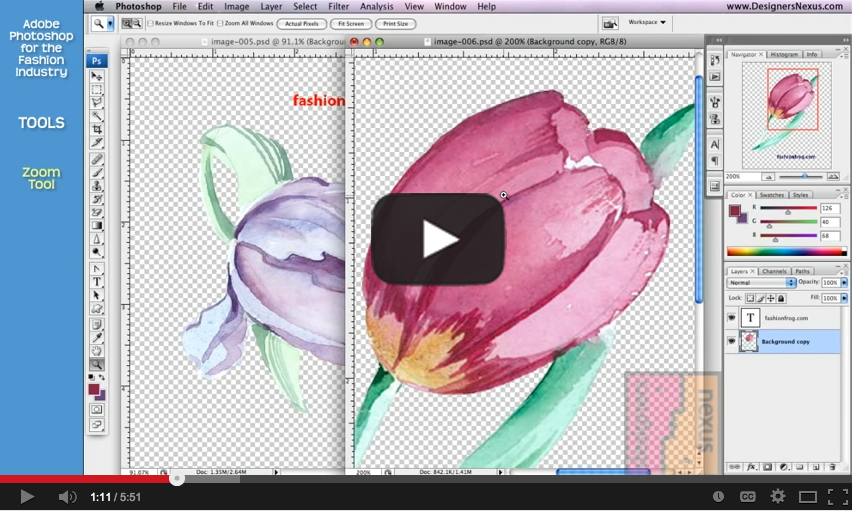852x511 pixels.
Task: Switch to the Channels tab
Action: [774, 271]
